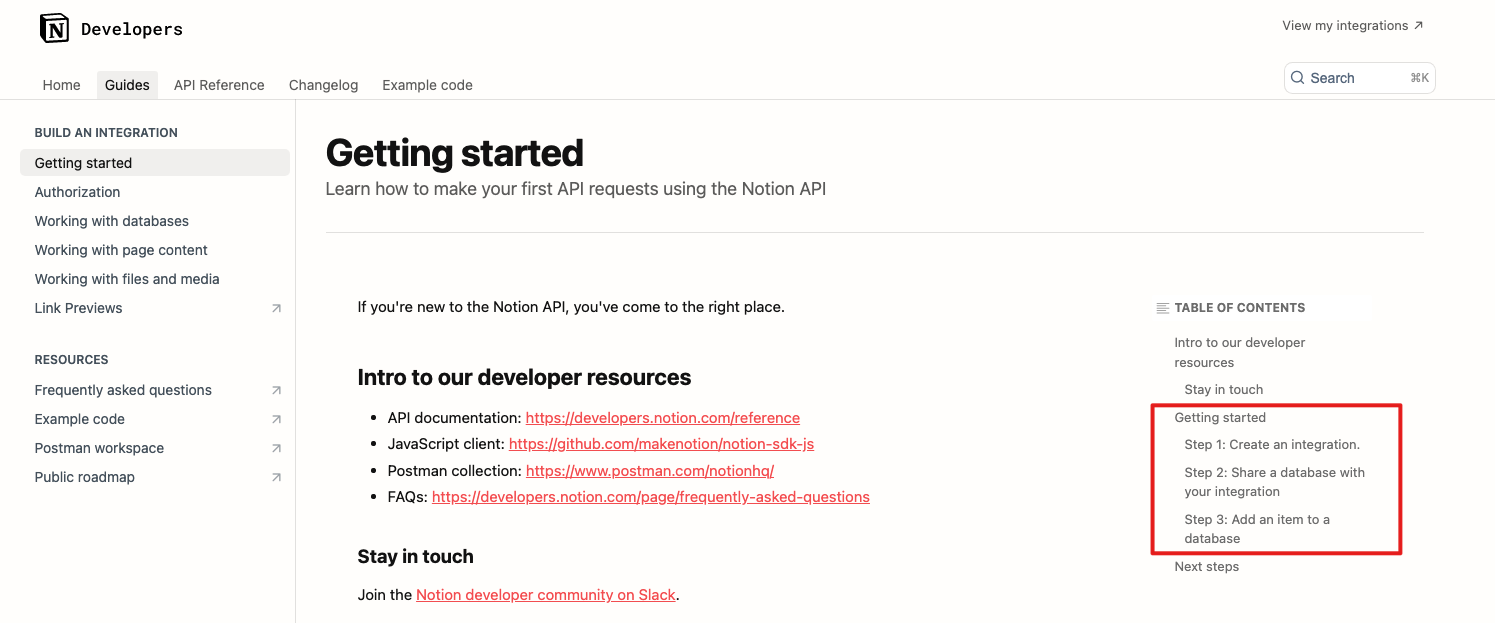Switch to the Changelog tab
Screen dimensions: 1495x623
click(323, 85)
